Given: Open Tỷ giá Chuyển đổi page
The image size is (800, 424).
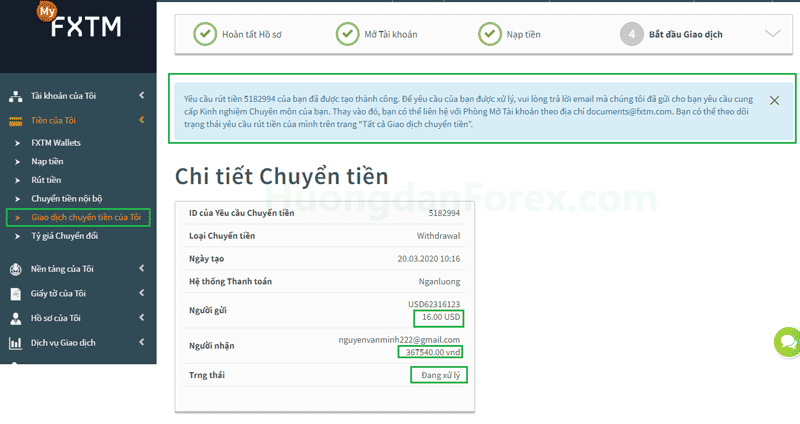Looking at the screenshot, I should pos(64,236).
